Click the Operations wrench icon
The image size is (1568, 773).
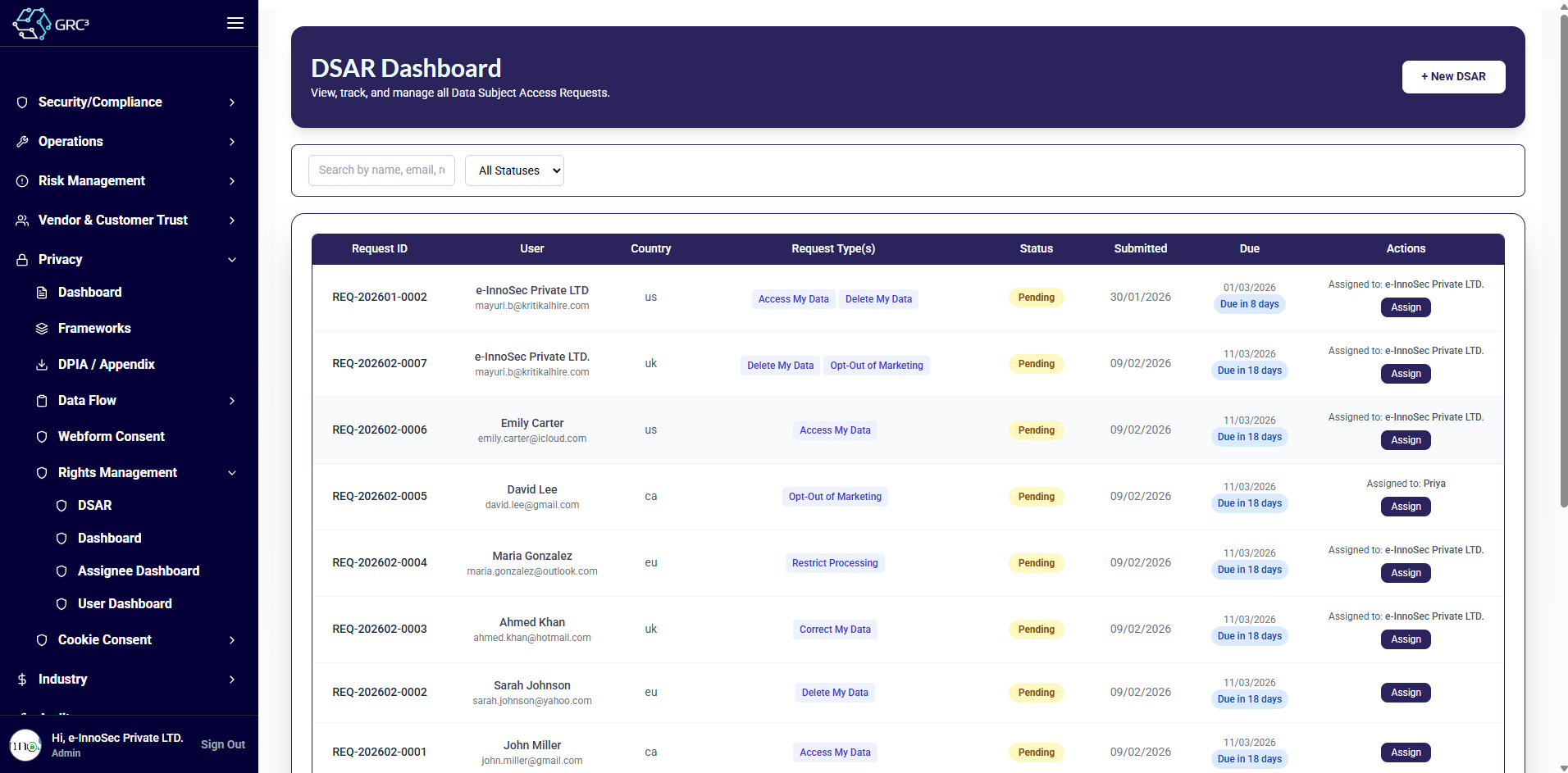coord(22,142)
